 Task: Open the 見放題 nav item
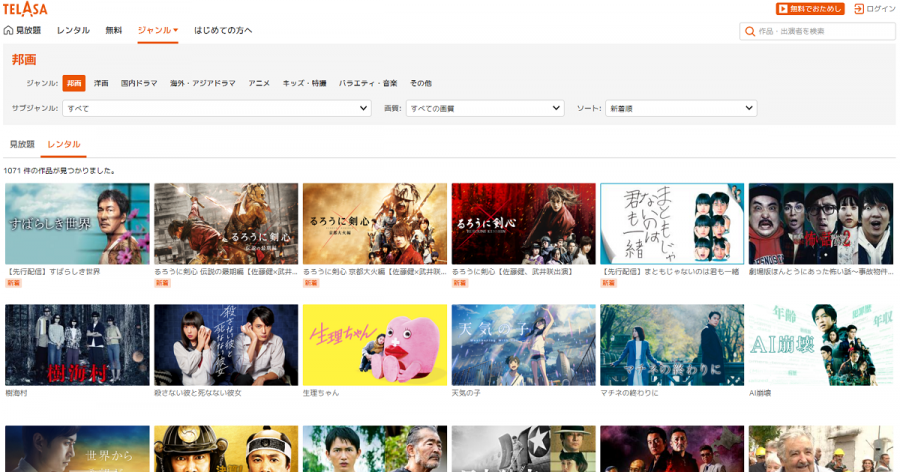pos(29,30)
